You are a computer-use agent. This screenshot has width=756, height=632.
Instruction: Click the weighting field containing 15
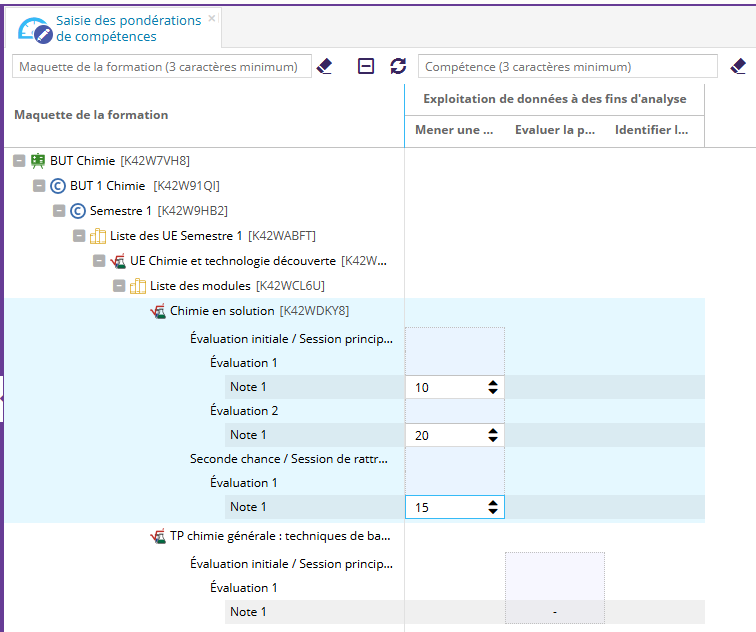pyautogui.click(x=445, y=507)
